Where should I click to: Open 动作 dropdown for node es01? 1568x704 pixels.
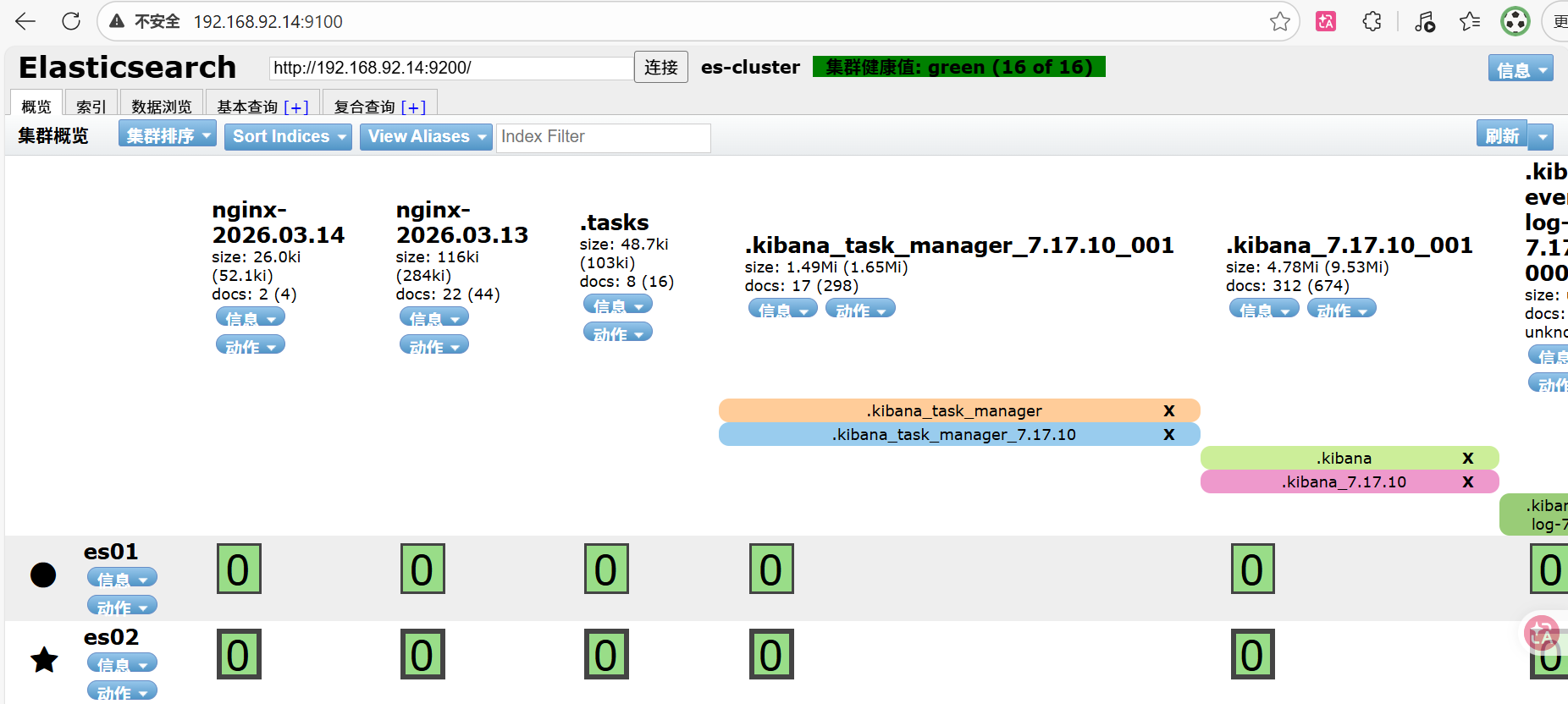tap(122, 606)
